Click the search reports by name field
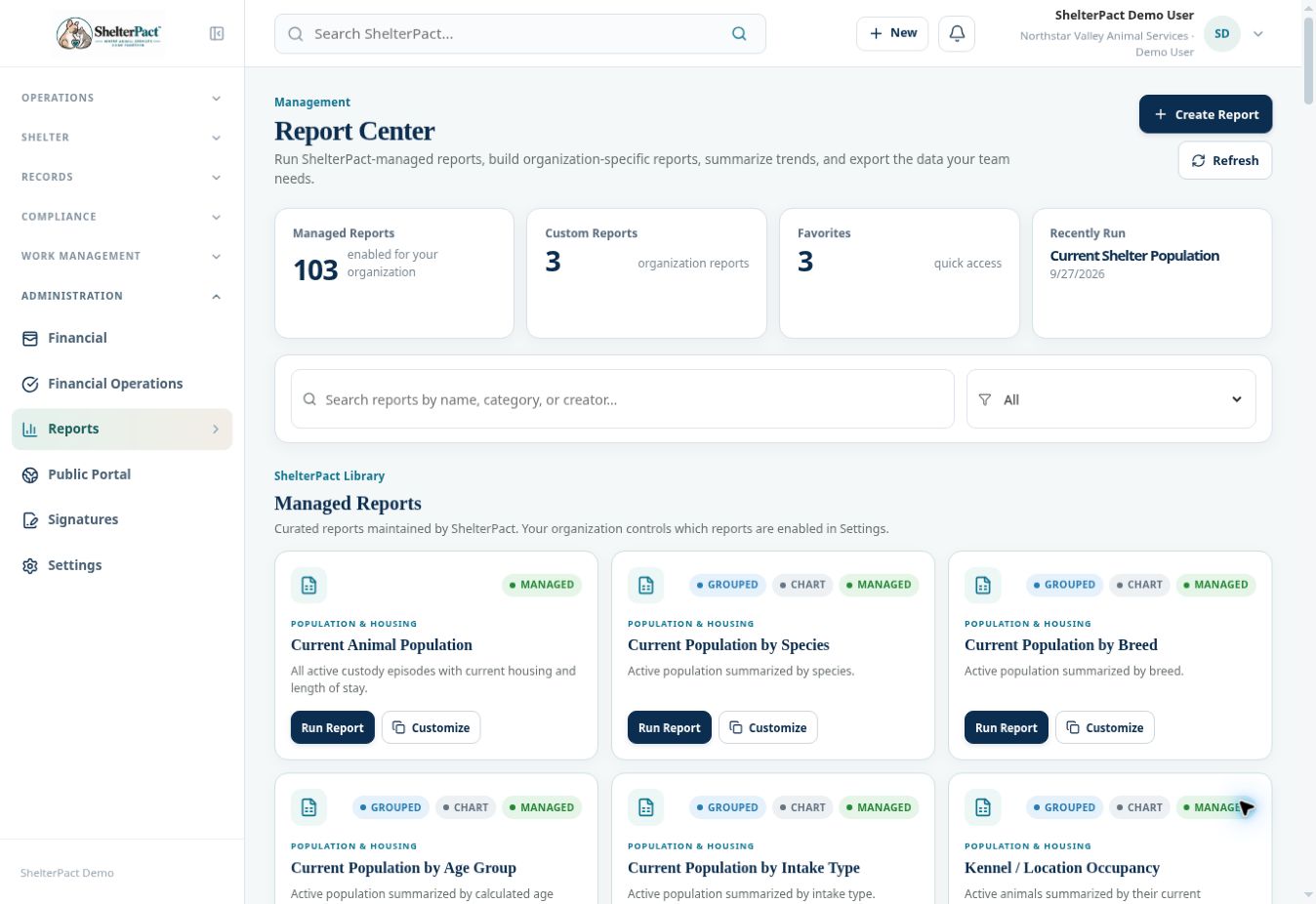 pos(623,399)
